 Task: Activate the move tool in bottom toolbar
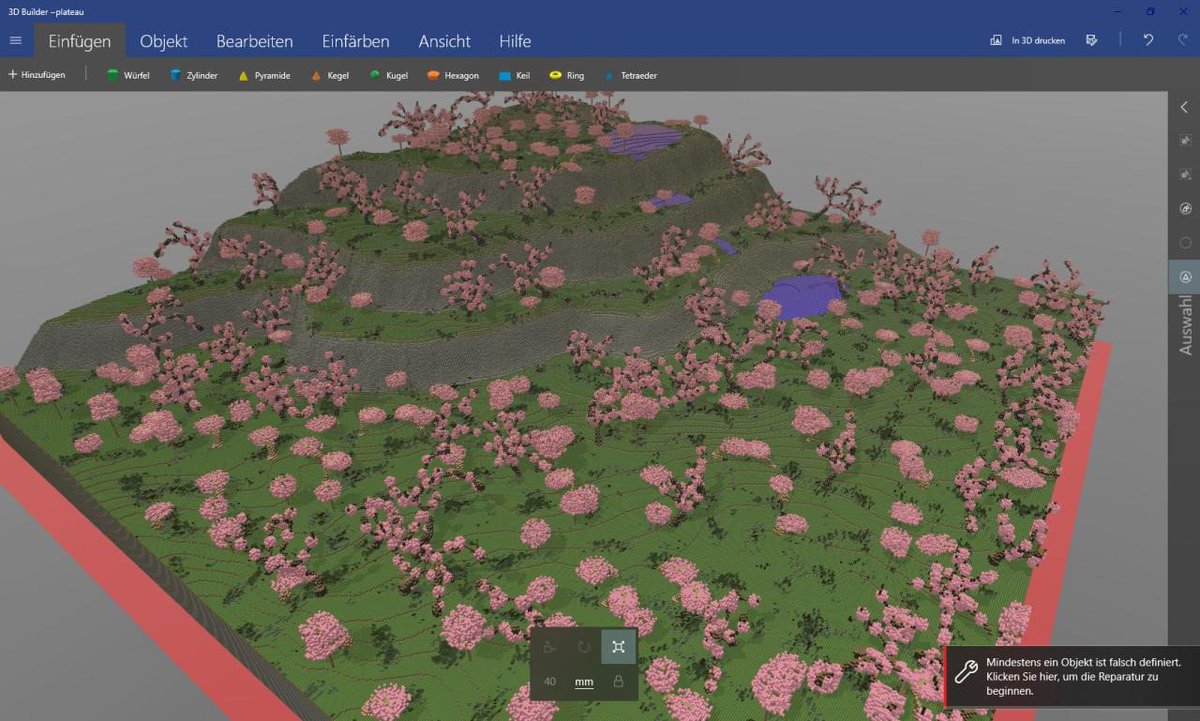click(549, 646)
